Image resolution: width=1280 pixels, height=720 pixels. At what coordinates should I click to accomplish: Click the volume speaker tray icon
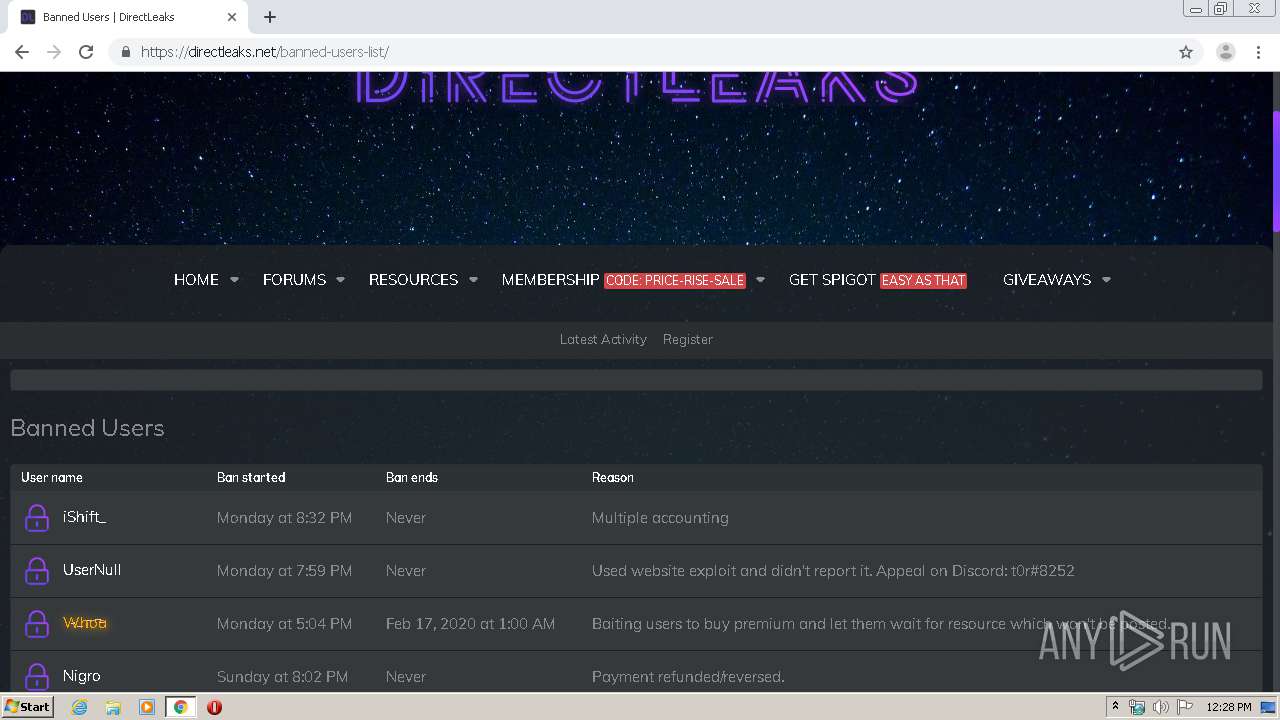[1160, 707]
